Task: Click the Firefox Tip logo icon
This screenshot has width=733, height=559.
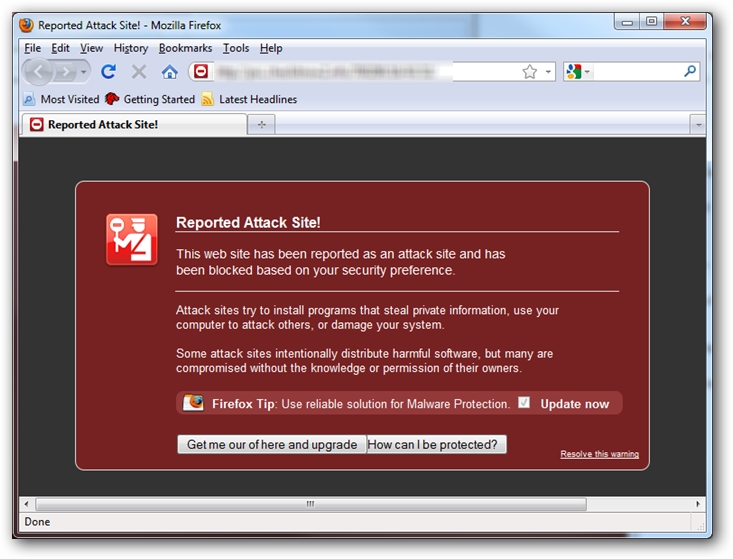Action: [194, 403]
